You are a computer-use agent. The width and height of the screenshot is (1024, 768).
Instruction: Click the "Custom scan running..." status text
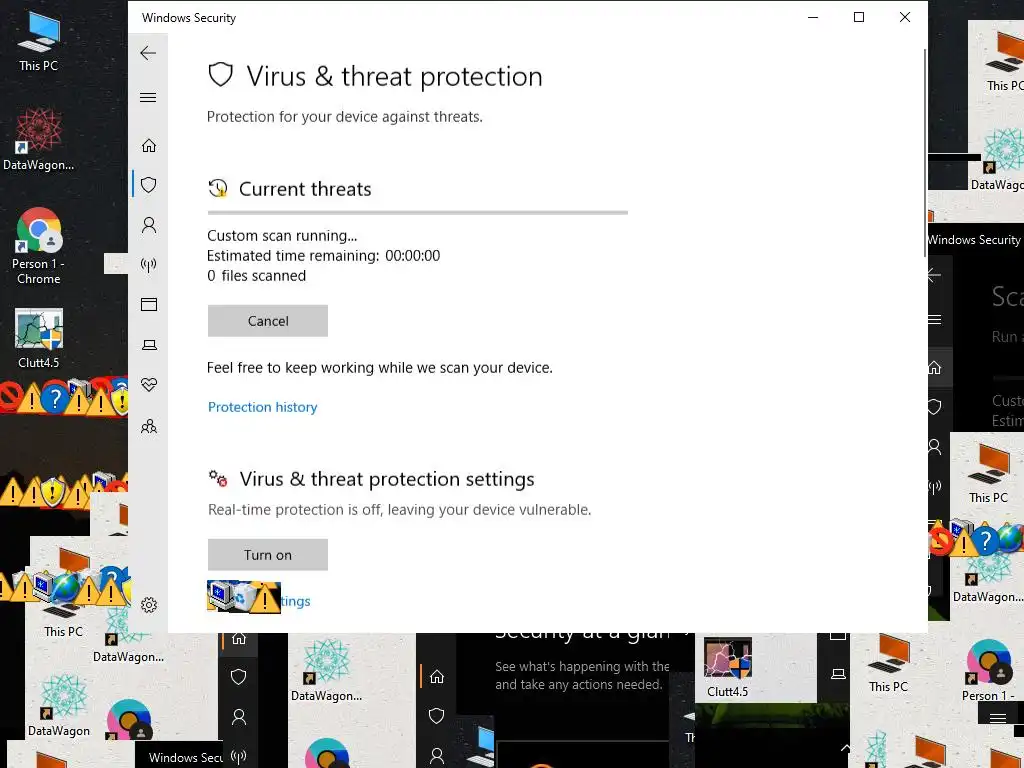click(282, 236)
